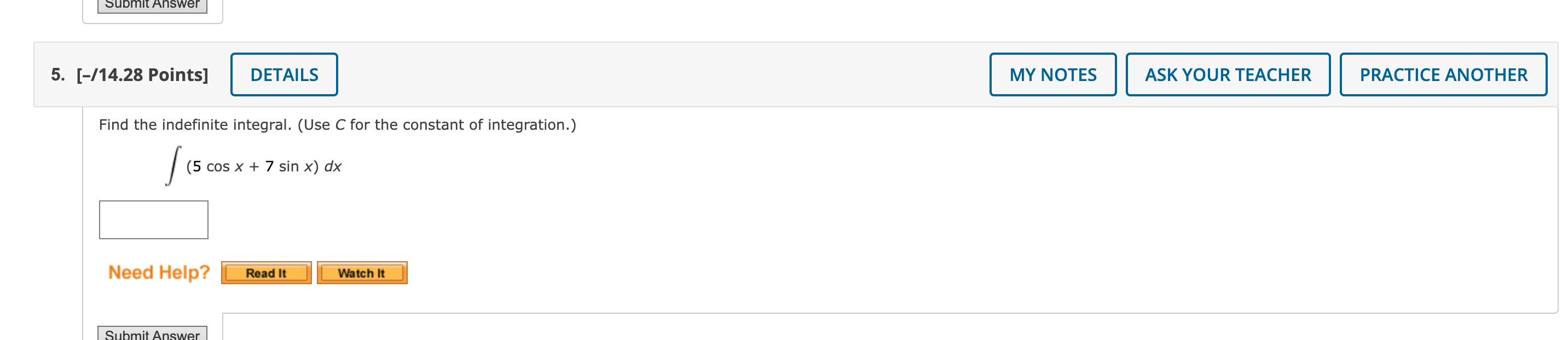The height and width of the screenshot is (340, 1568).
Task: Click the top Submit Answer button
Action: 153,4
